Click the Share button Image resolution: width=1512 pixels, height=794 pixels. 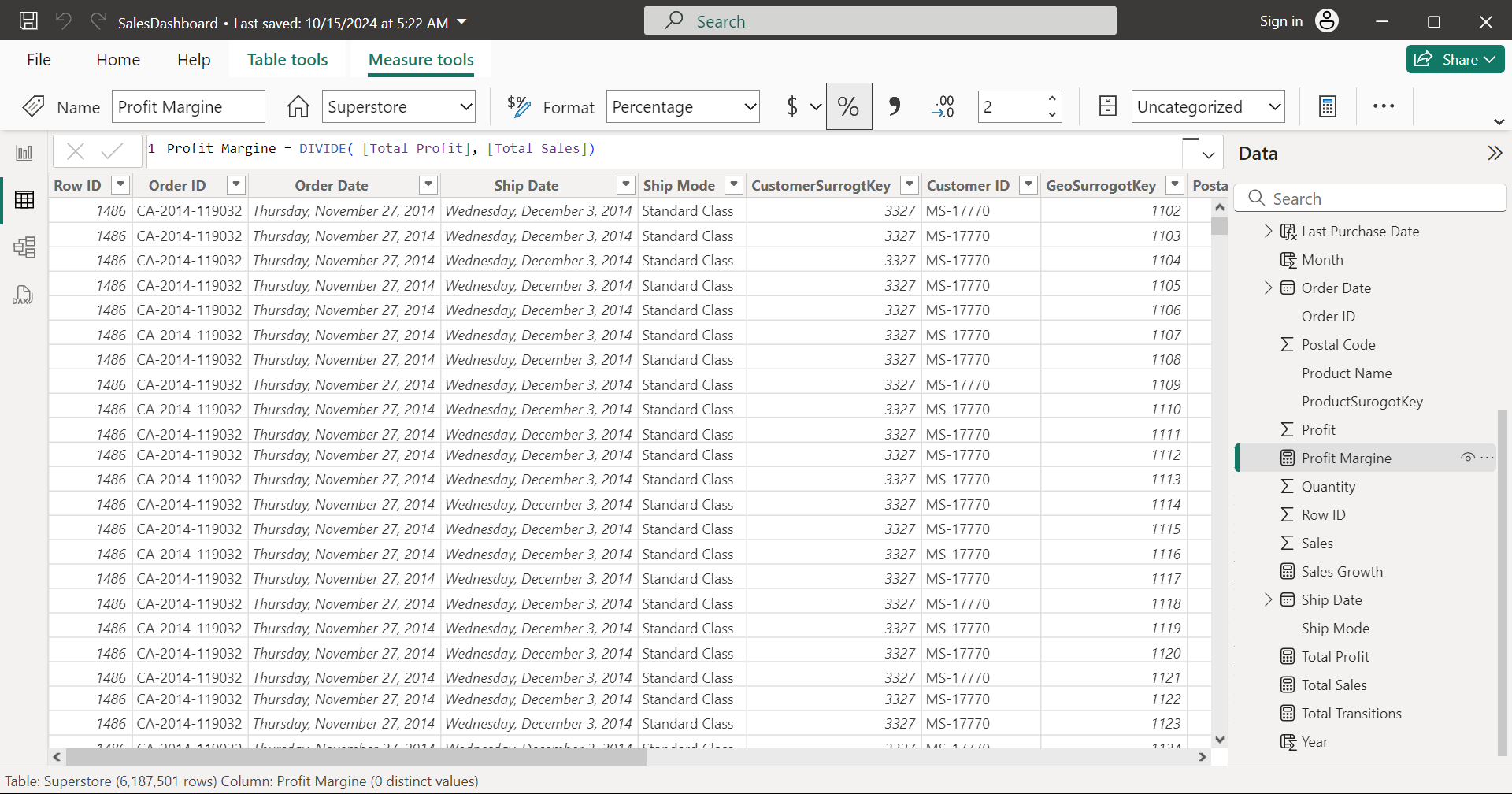click(x=1455, y=60)
